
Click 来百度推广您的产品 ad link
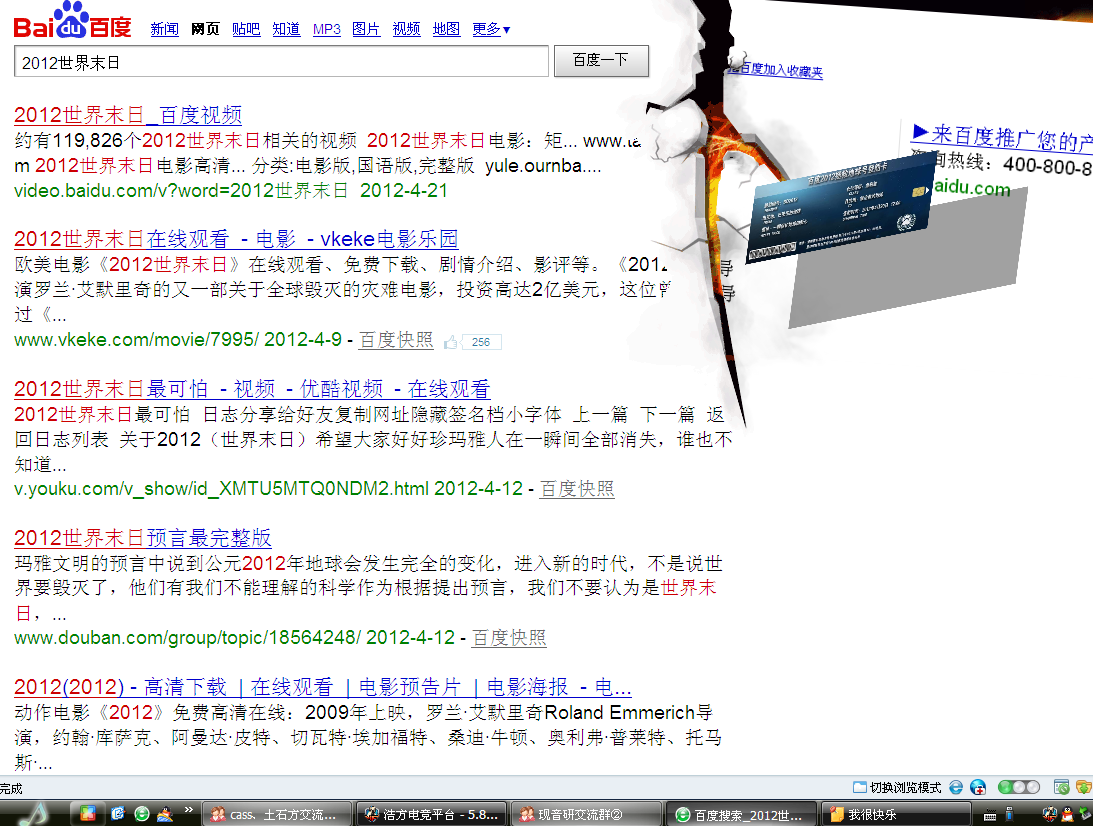click(1002, 138)
